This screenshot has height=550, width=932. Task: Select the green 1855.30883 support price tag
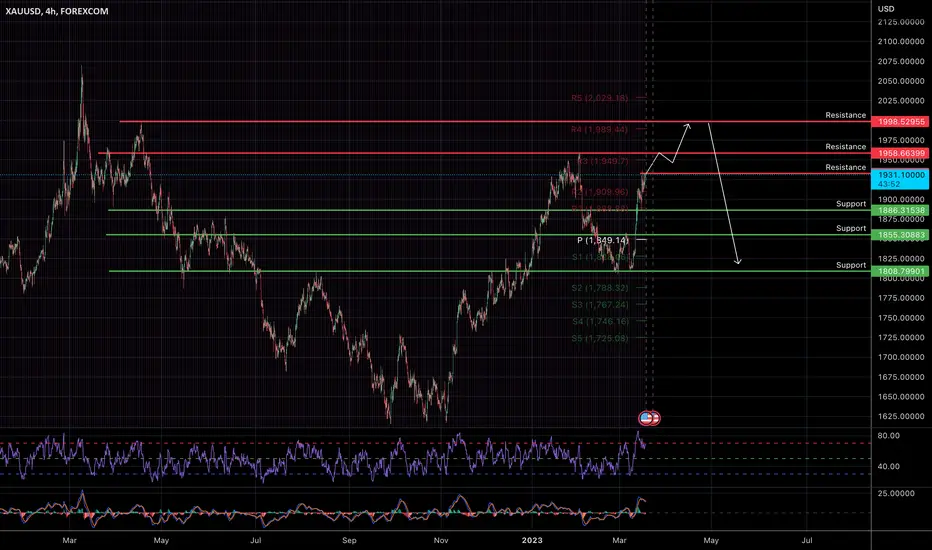pos(900,235)
